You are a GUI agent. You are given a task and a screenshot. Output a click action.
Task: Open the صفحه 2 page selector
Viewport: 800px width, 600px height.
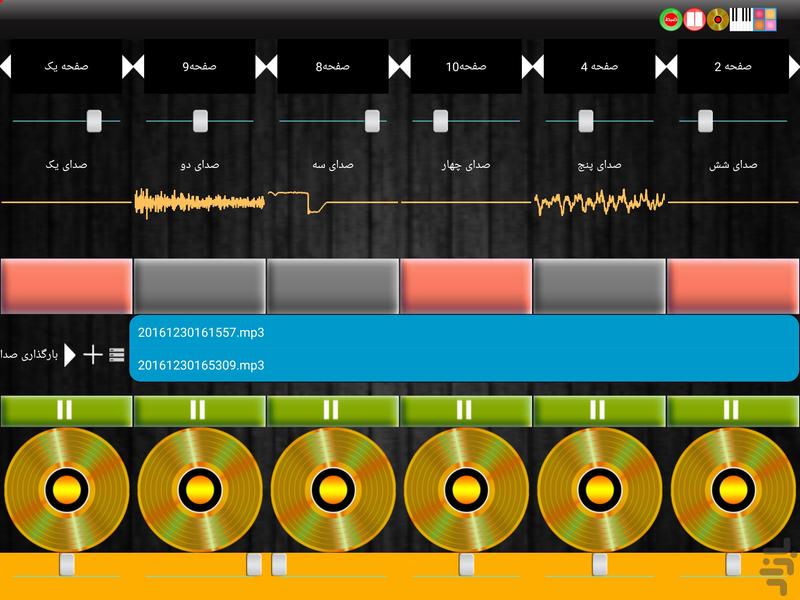coord(732,67)
